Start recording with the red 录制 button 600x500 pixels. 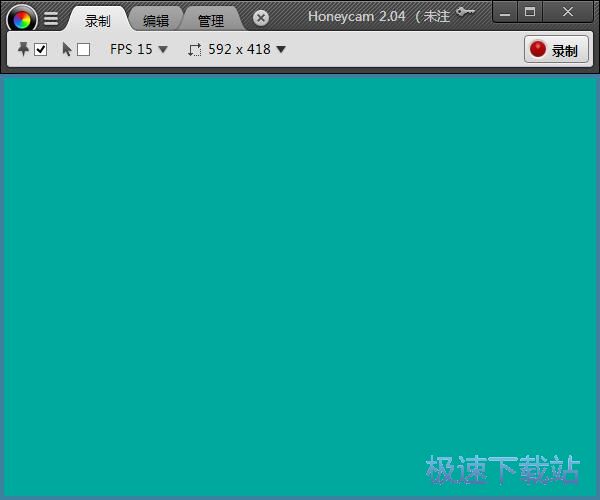(x=556, y=49)
